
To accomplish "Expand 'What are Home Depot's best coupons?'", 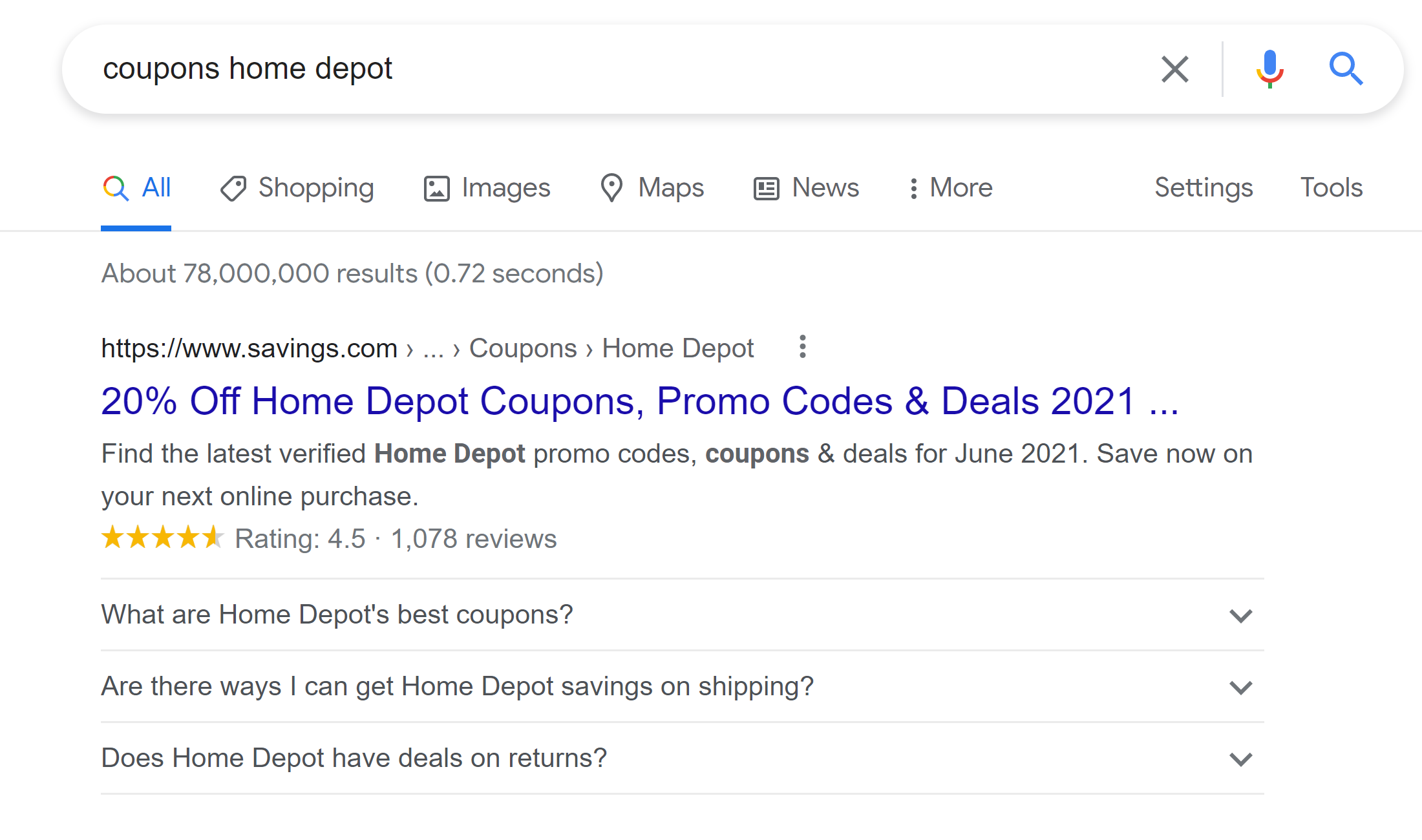I will 1240,616.
